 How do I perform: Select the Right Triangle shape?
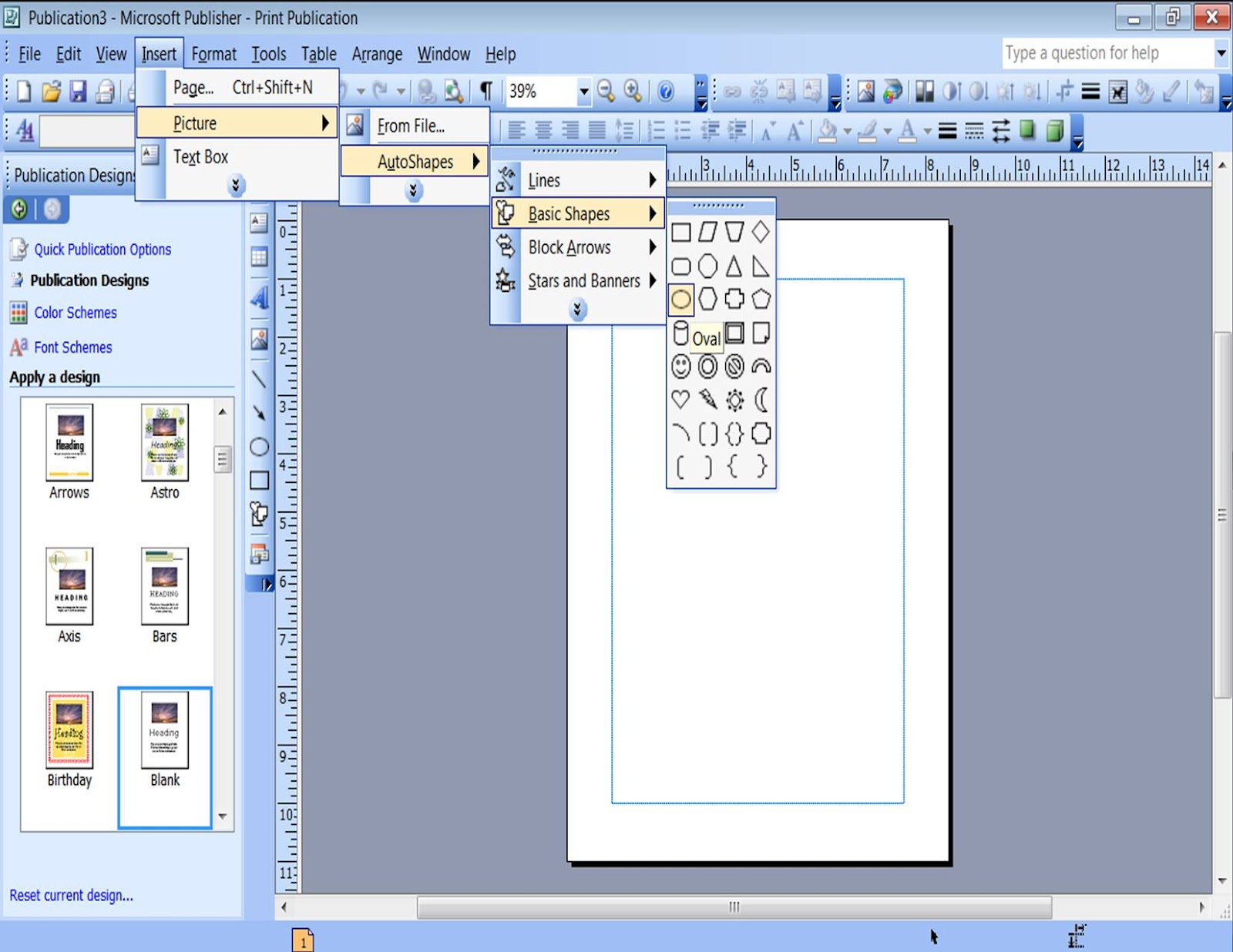click(x=761, y=266)
